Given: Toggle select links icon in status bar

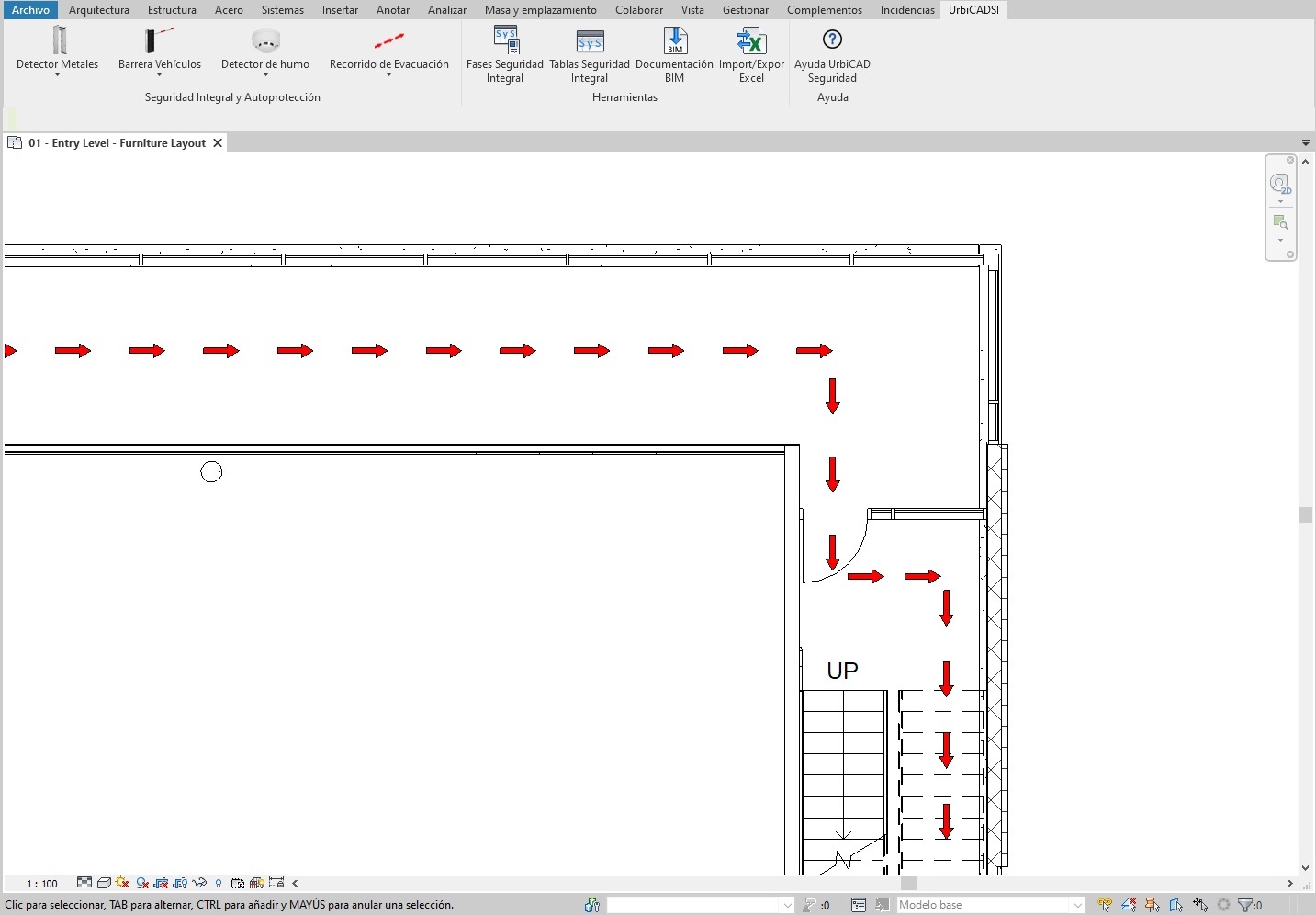Looking at the screenshot, I should click(1105, 905).
